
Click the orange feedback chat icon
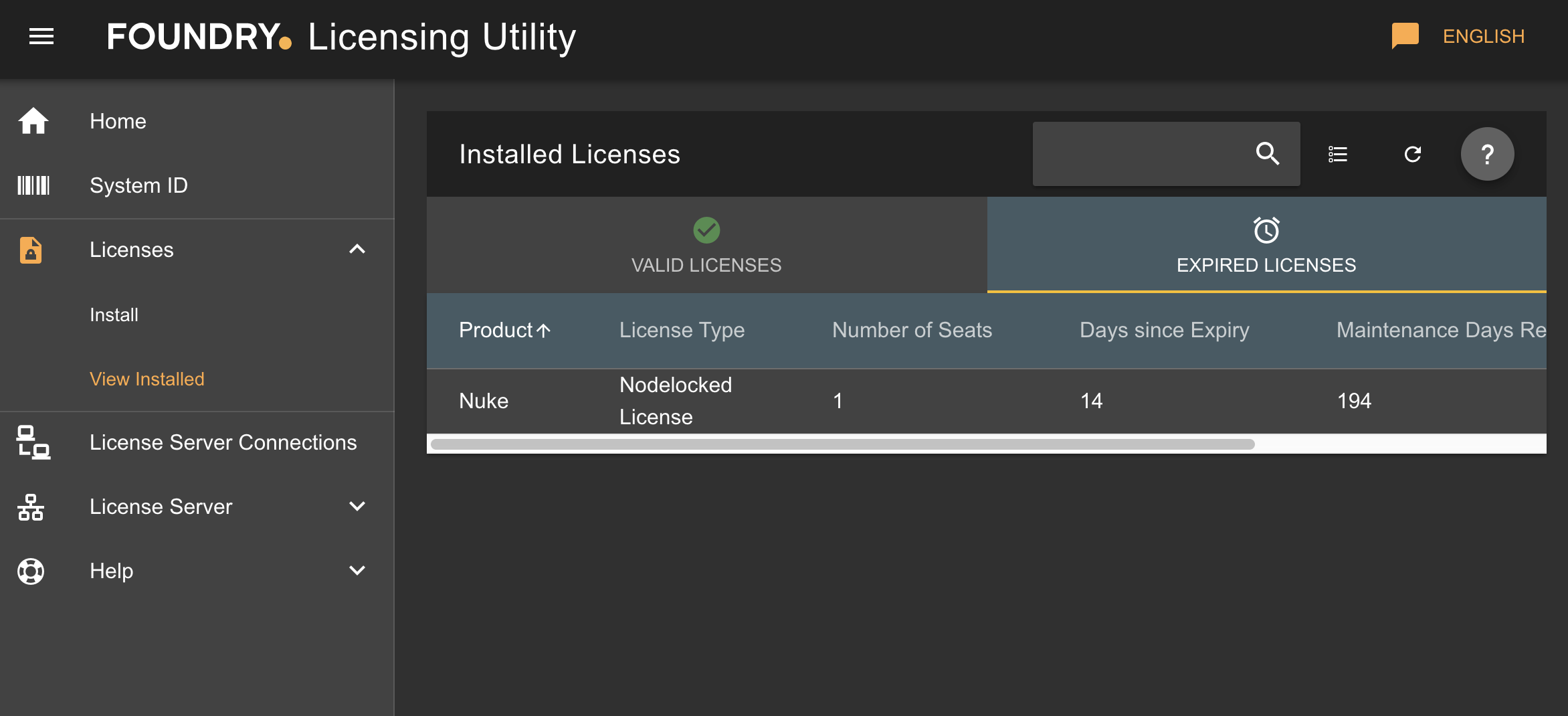[1405, 36]
